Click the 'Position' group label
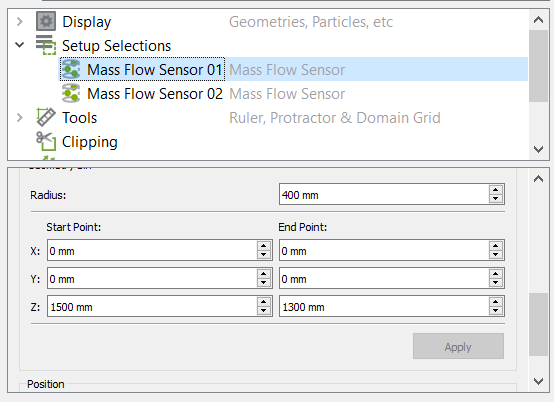554x402 pixels. [x=46, y=384]
